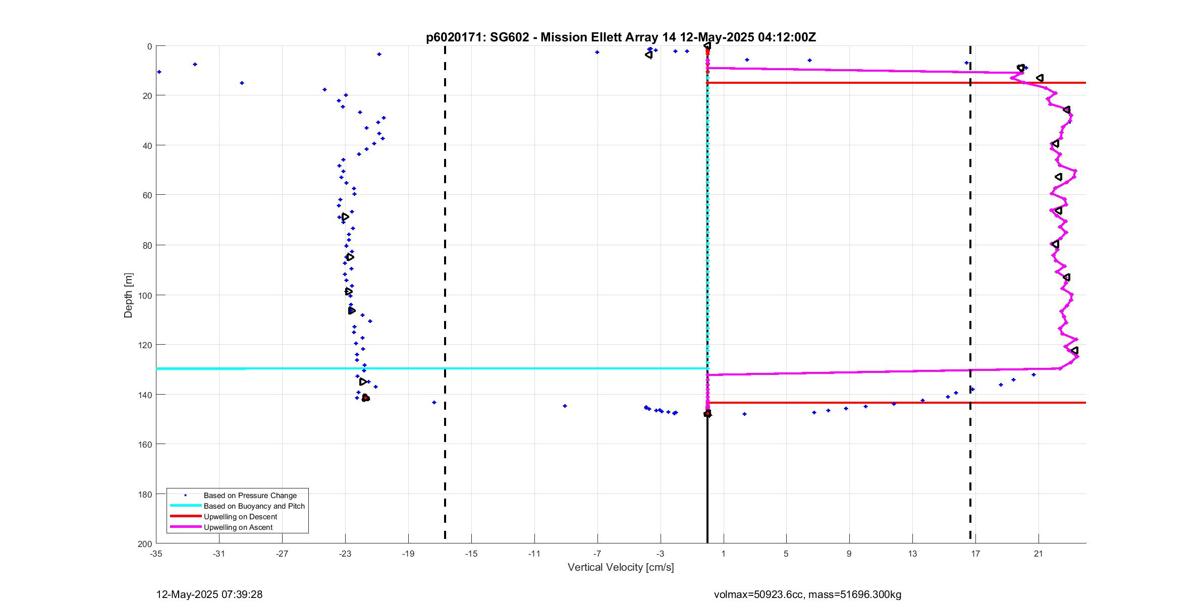Click the cyan line sample in the legend
The width and height of the screenshot is (1200, 611).
click(185, 506)
